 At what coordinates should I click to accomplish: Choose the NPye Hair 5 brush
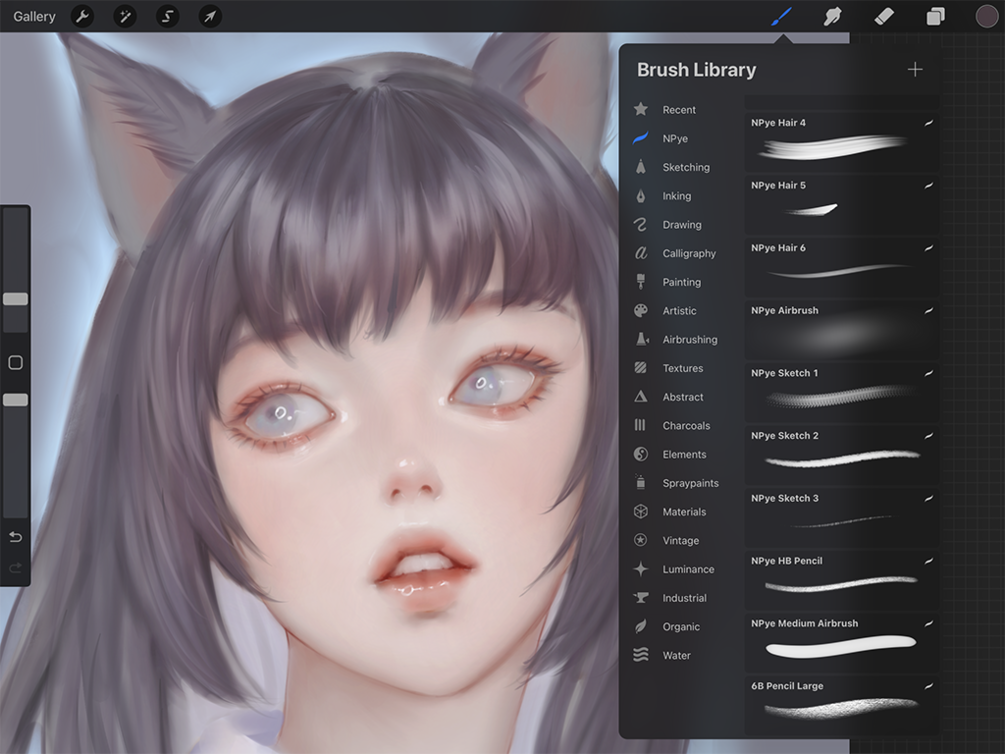(842, 205)
